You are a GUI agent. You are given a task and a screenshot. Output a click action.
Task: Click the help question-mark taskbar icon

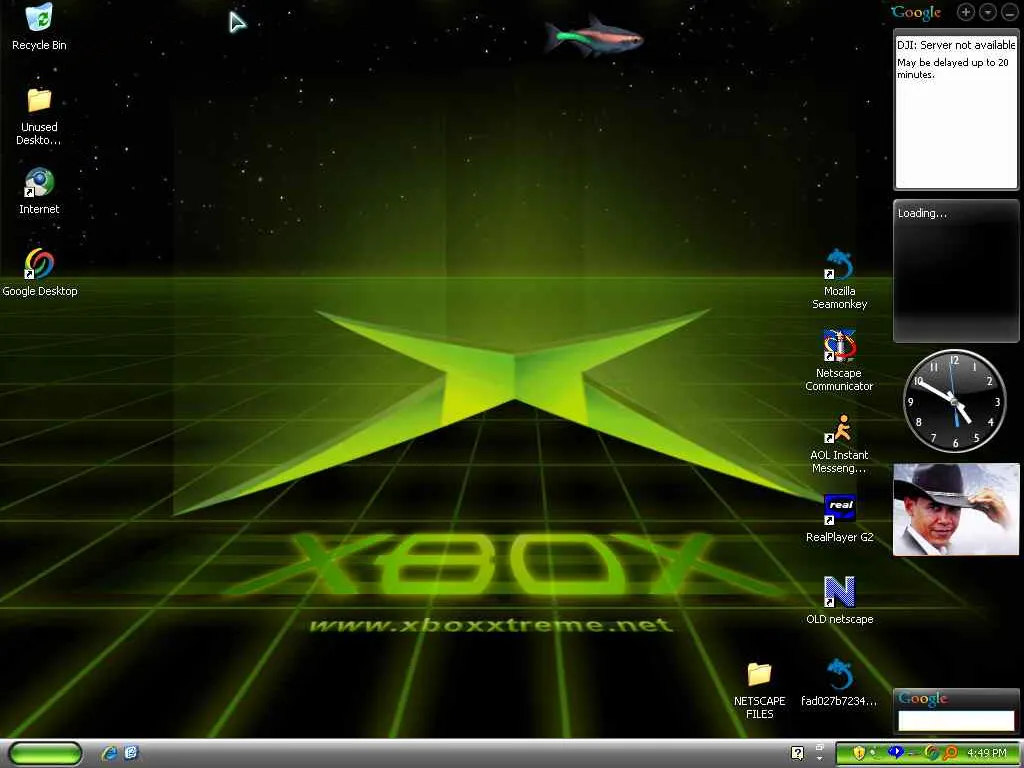point(797,753)
